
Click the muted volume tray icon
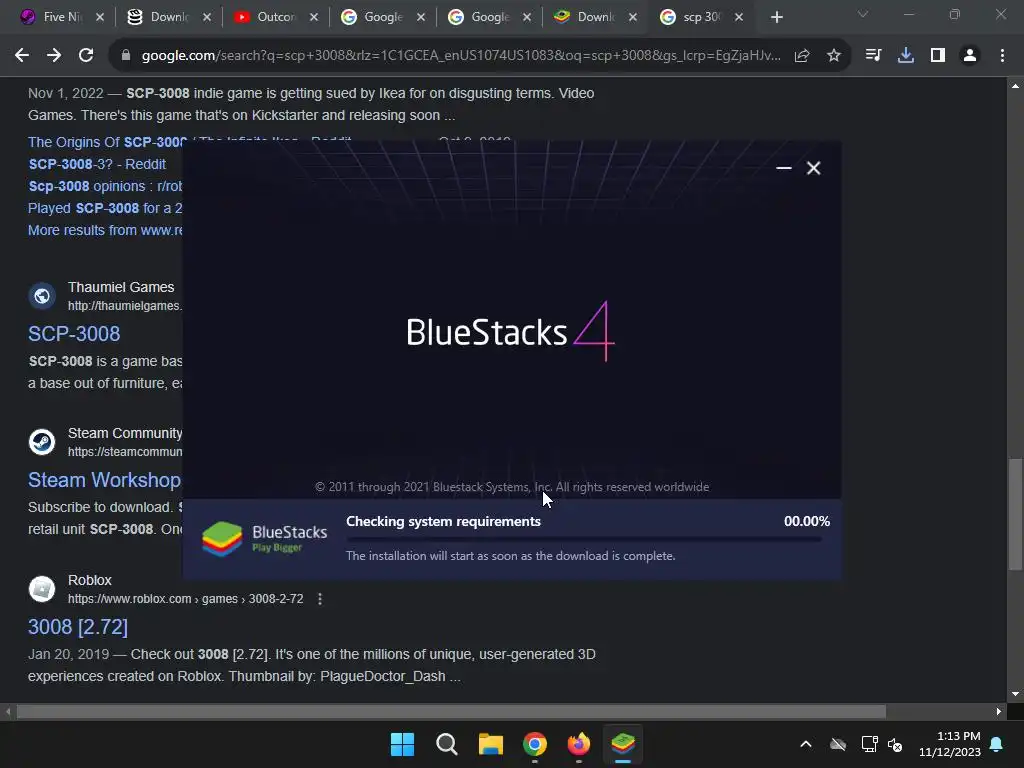(895, 744)
